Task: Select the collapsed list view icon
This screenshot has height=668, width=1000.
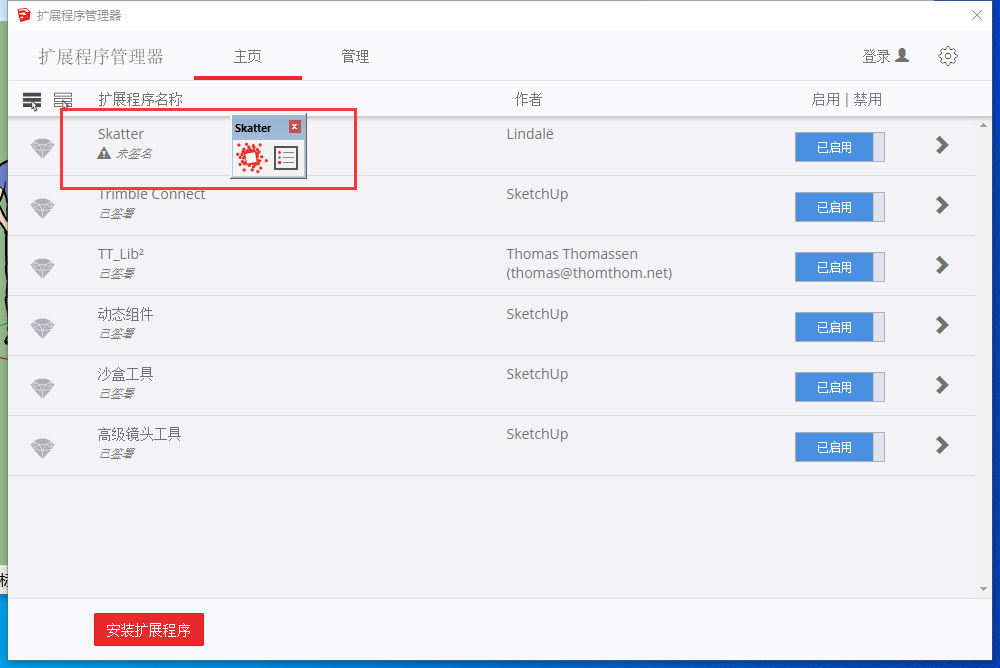Action: pyautogui.click(x=62, y=100)
